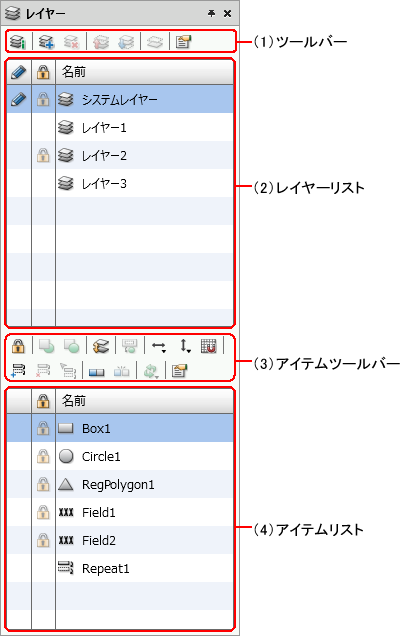Image resolution: width=400 pixels, height=636 pixels.
Task: Click the lock column header in item list
Action: [x=43, y=401]
